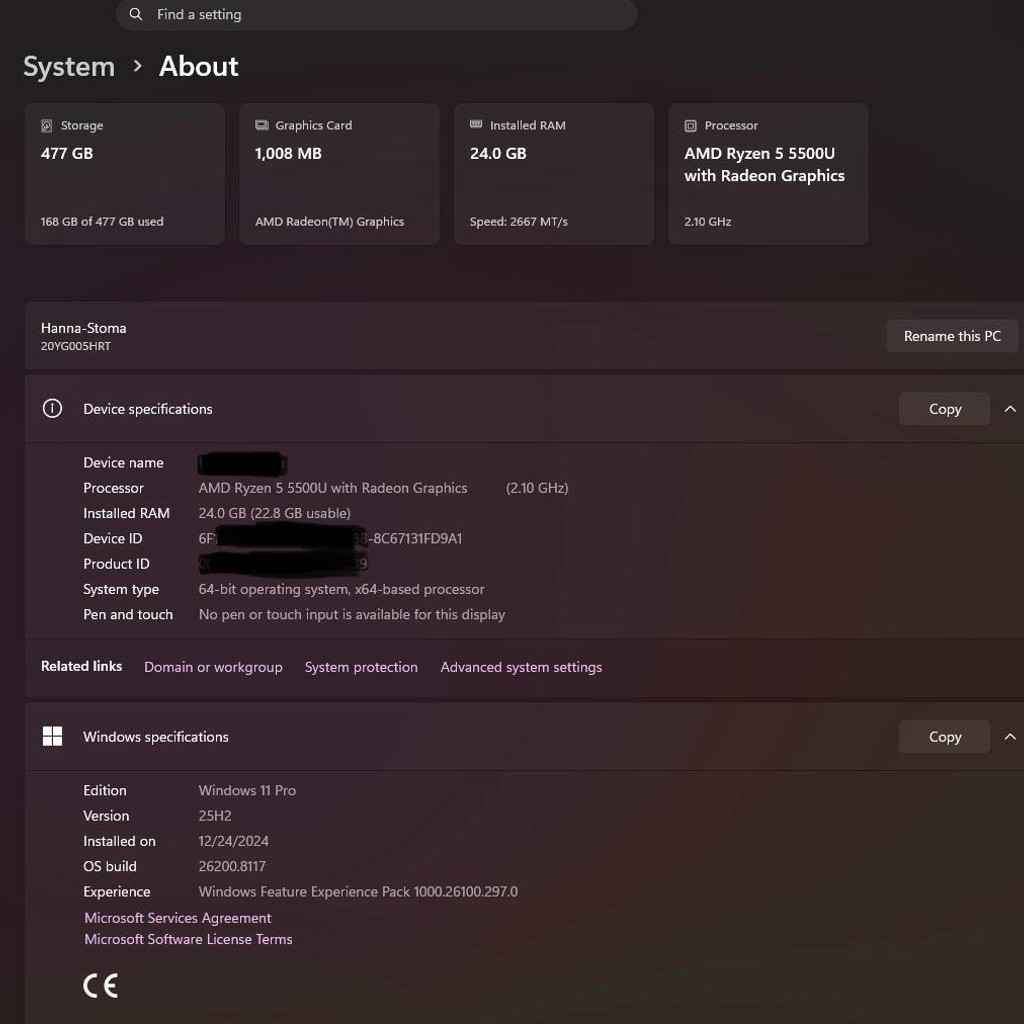Collapse the Windows specifications section

point(1010,737)
